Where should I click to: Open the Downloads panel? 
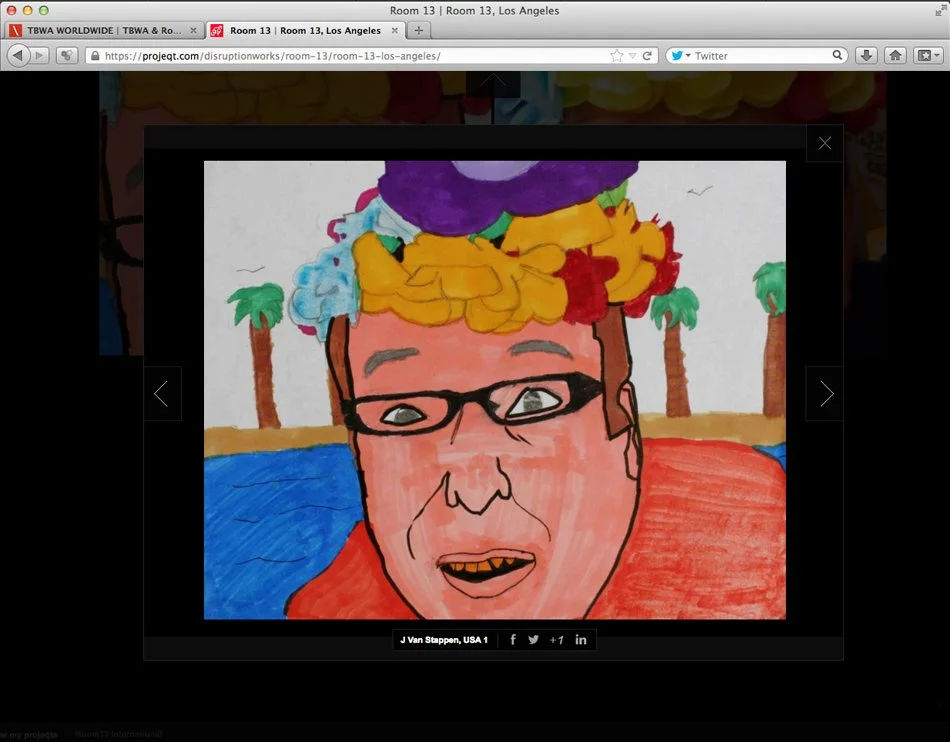(866, 55)
